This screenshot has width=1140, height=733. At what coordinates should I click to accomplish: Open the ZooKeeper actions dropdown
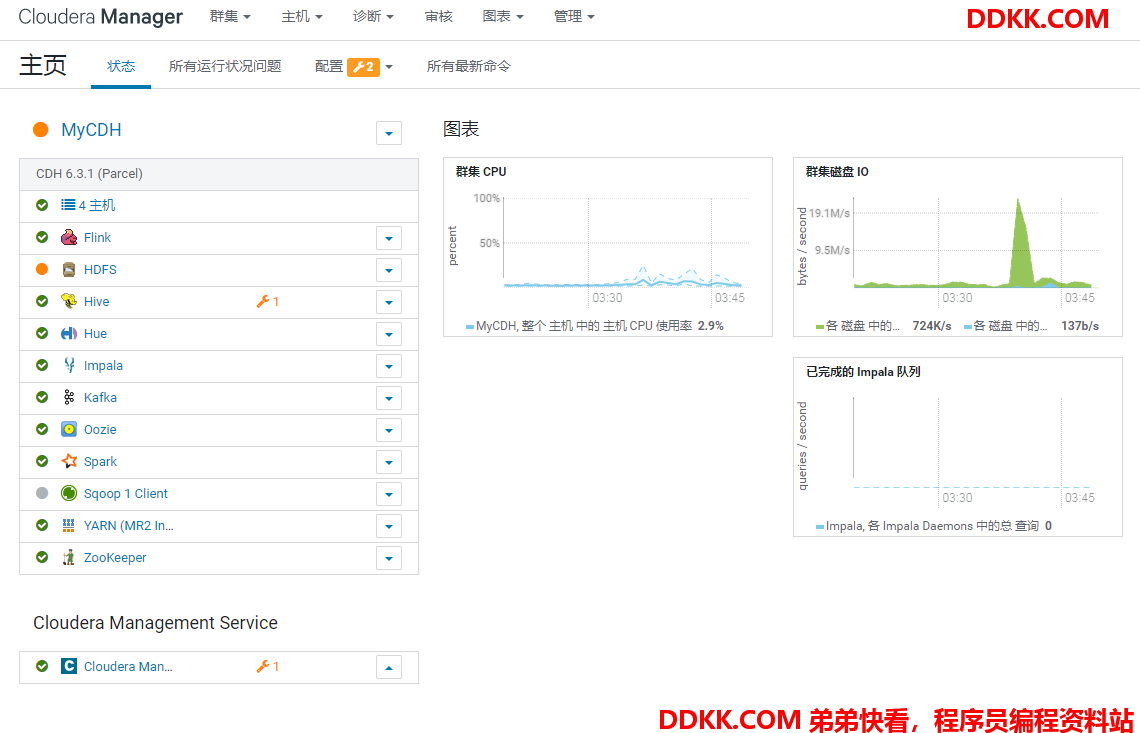tap(389, 558)
